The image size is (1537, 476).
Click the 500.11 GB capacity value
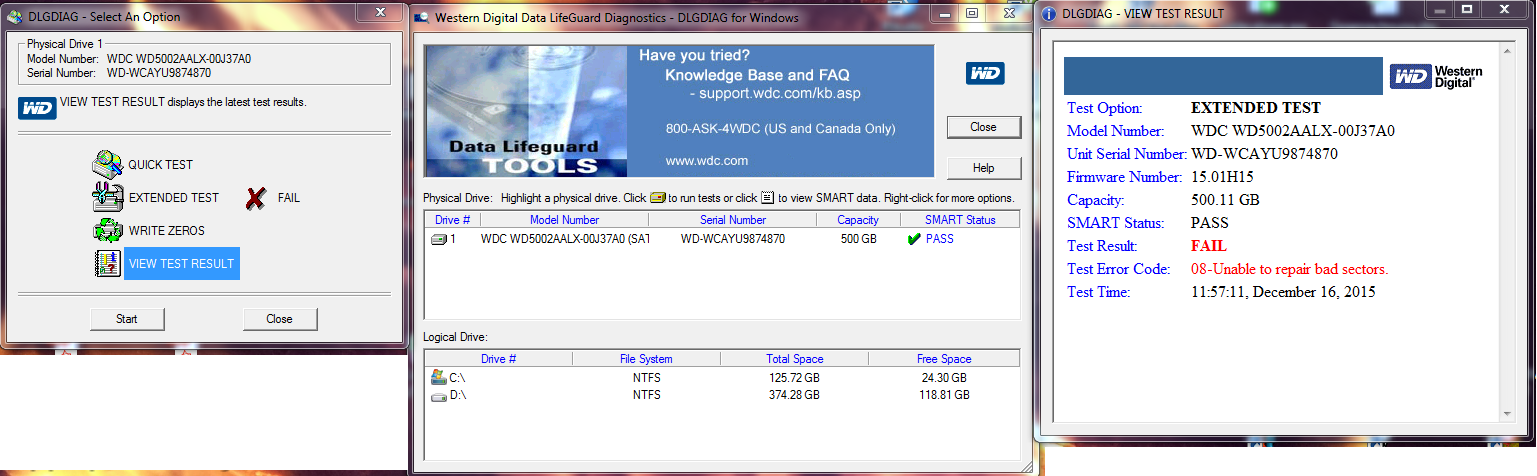[x=1225, y=200]
